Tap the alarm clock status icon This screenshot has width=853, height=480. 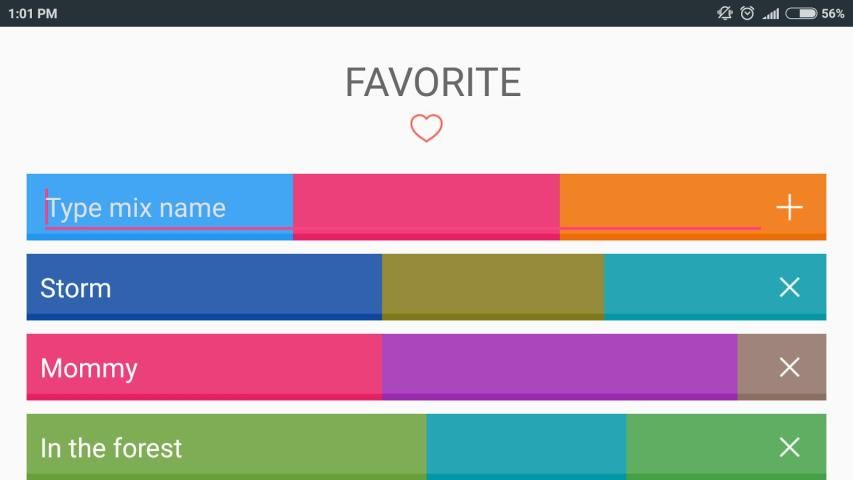point(747,13)
